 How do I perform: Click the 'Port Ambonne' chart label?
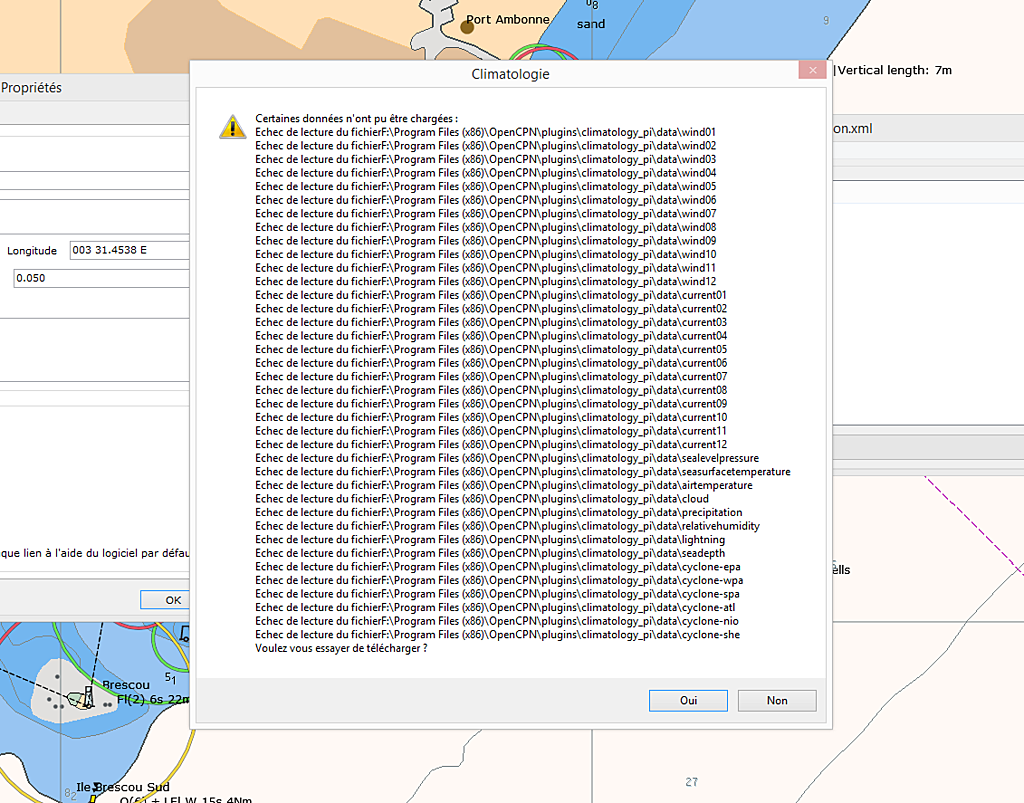click(508, 20)
